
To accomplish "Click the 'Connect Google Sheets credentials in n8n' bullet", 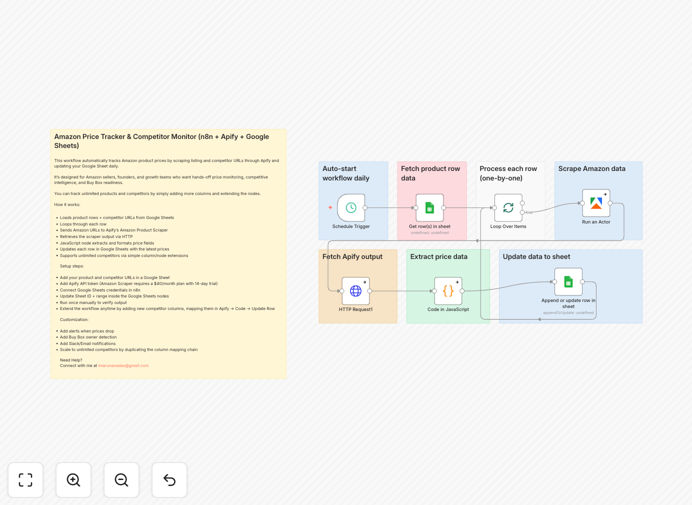I will click(100, 290).
